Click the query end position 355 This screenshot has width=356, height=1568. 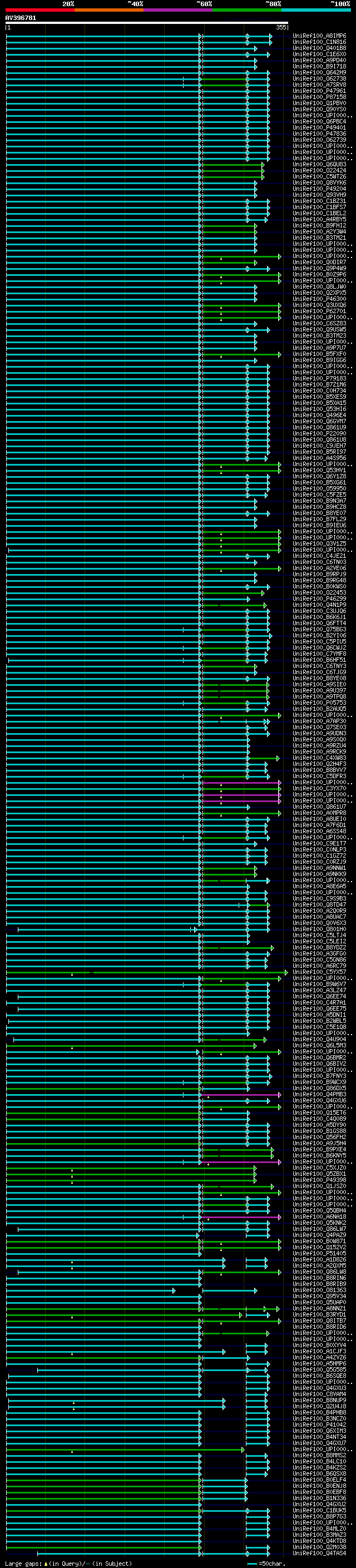281,27
